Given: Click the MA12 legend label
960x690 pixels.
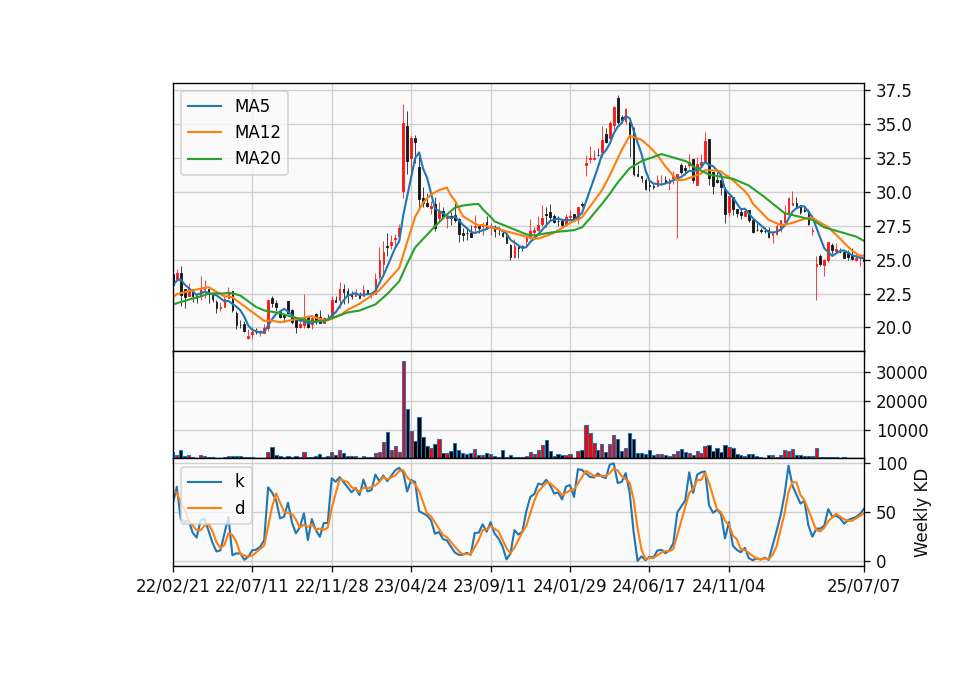Looking at the screenshot, I should [x=257, y=132].
